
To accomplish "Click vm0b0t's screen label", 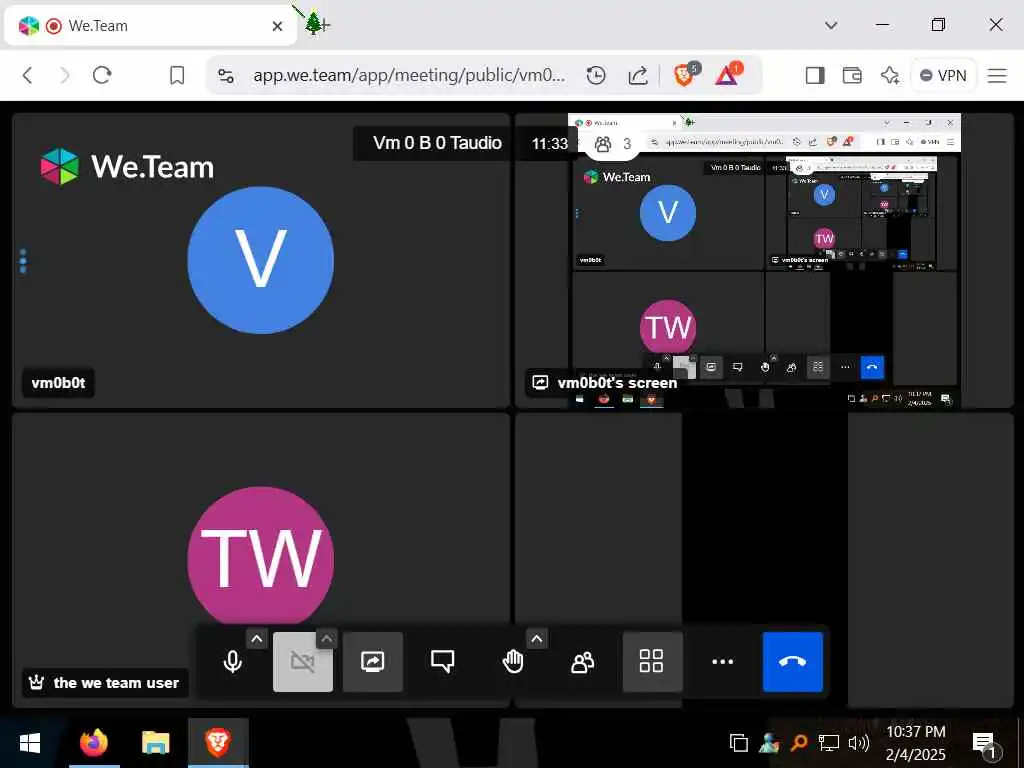I will point(605,383).
